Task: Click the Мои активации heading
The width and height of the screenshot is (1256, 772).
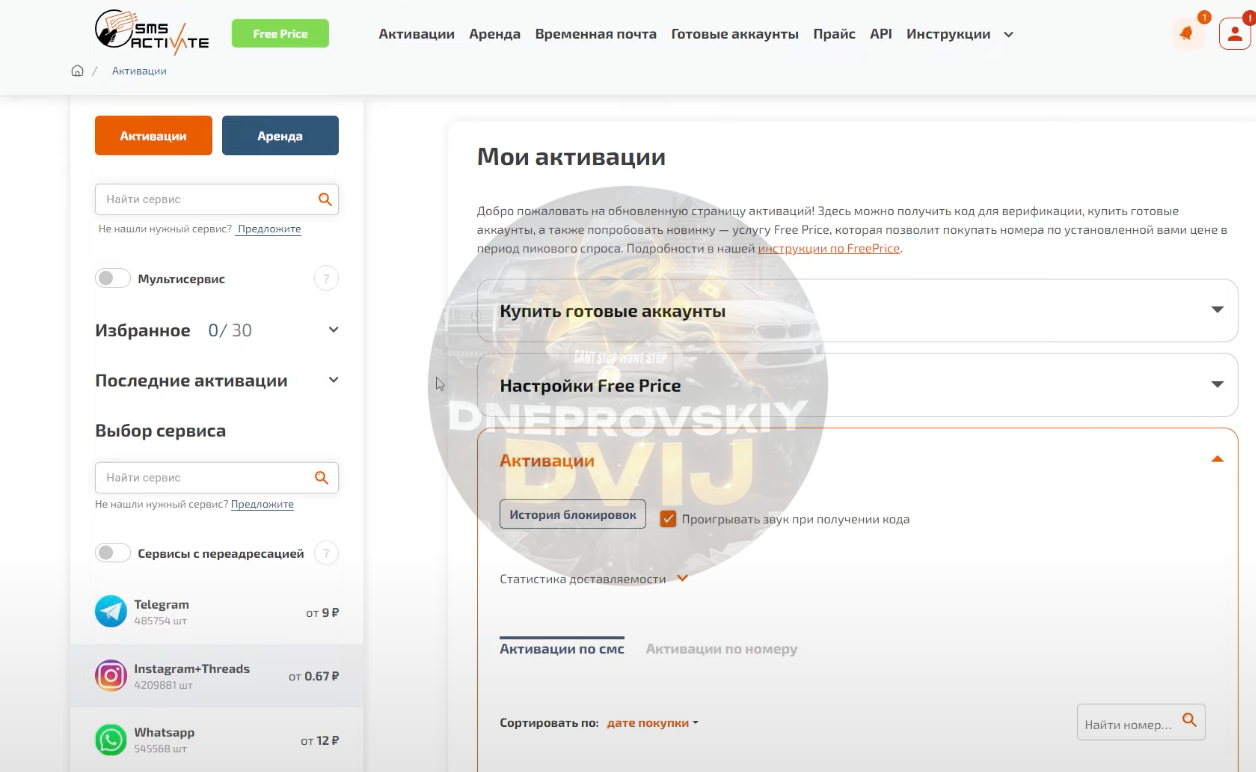Action: tap(571, 157)
